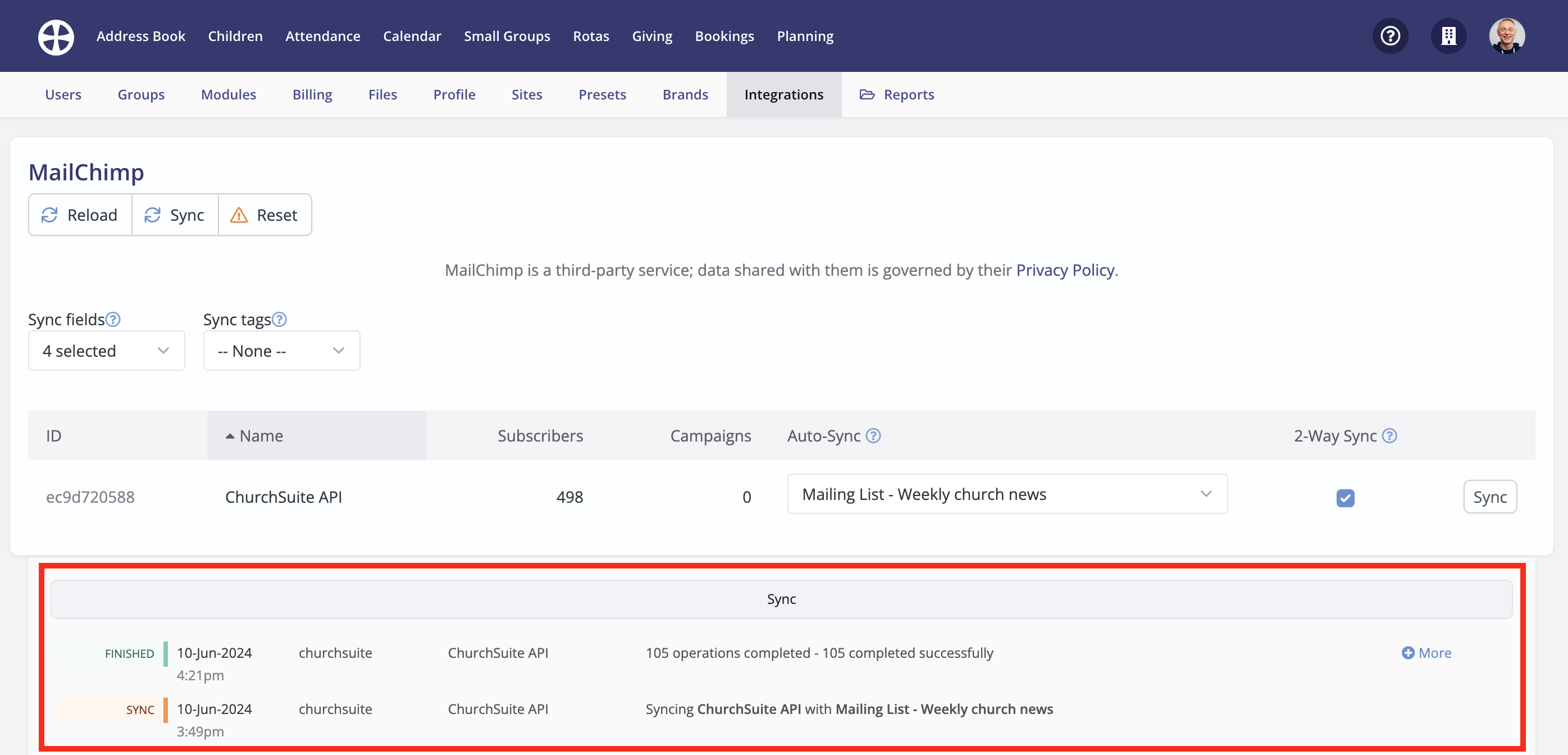Follow the Privacy Policy link
This screenshot has height=755, width=1568.
(1065, 270)
